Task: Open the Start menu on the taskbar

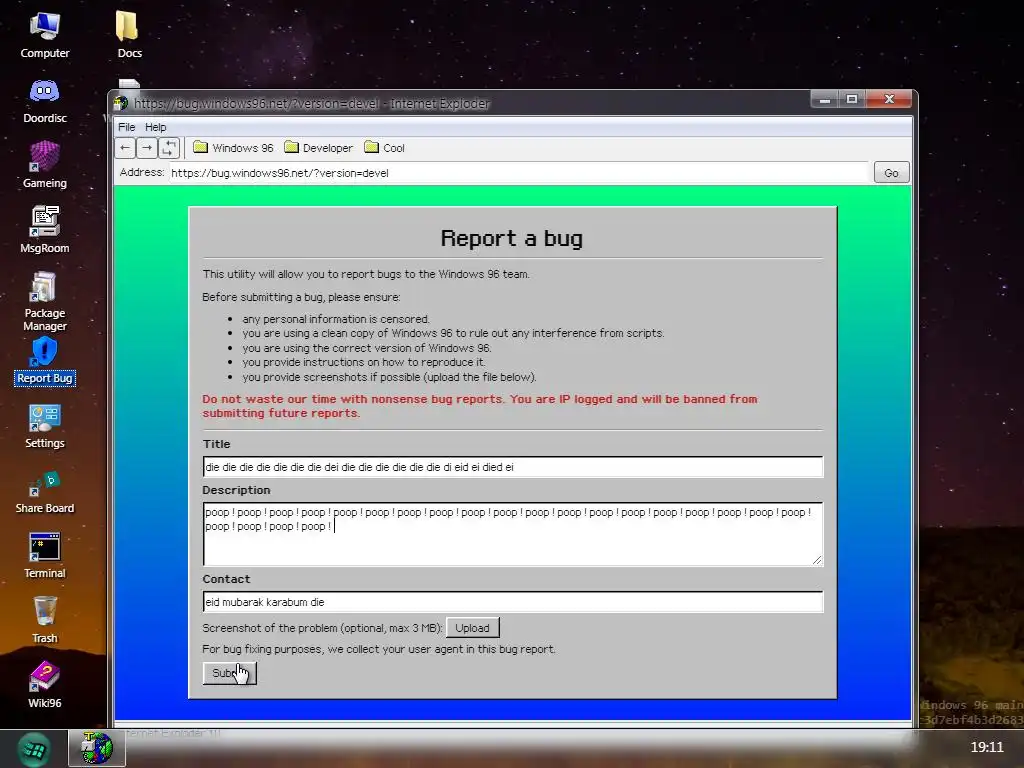Action: 33,749
